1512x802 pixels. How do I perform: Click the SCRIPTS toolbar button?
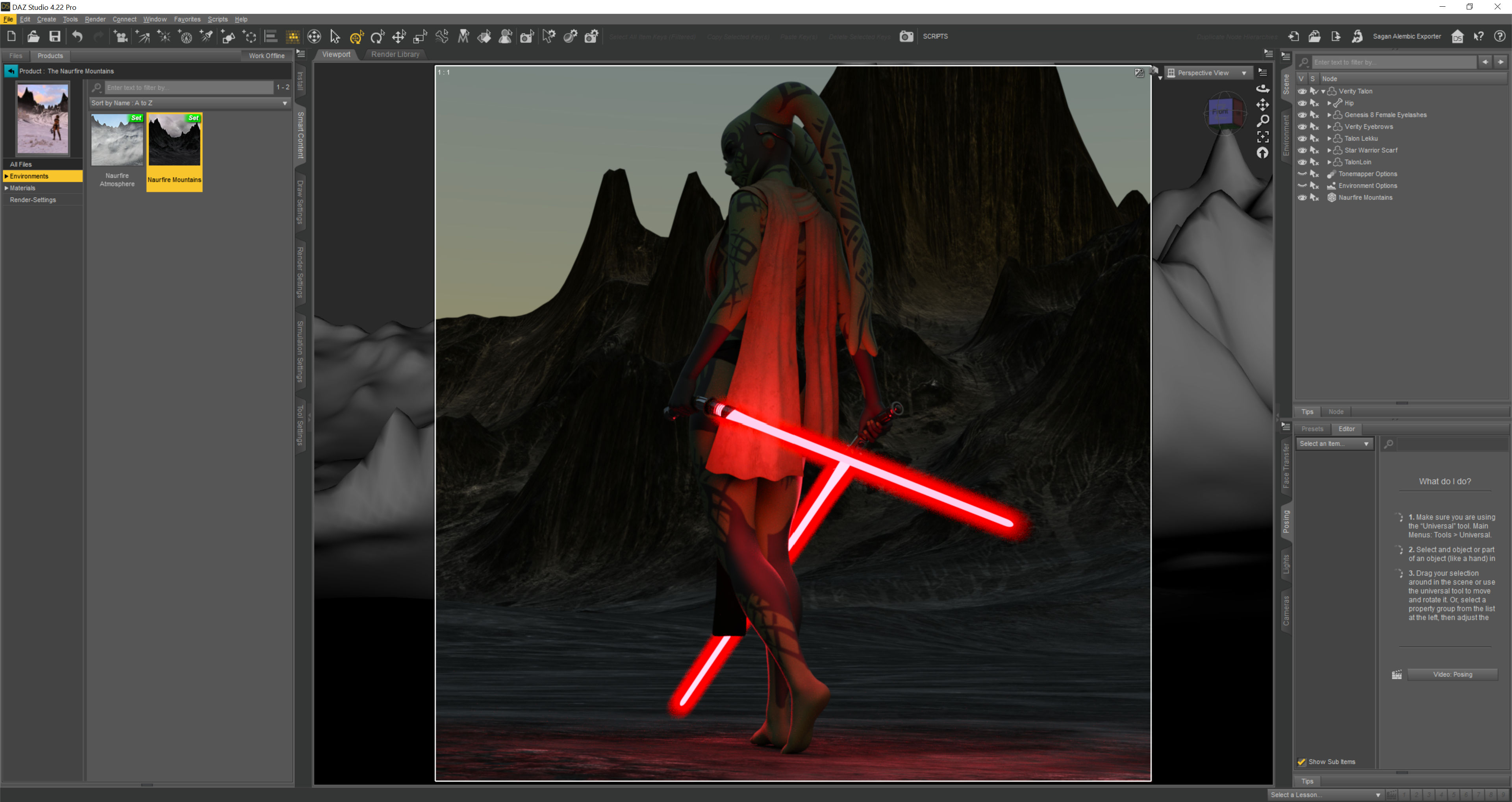[x=935, y=36]
